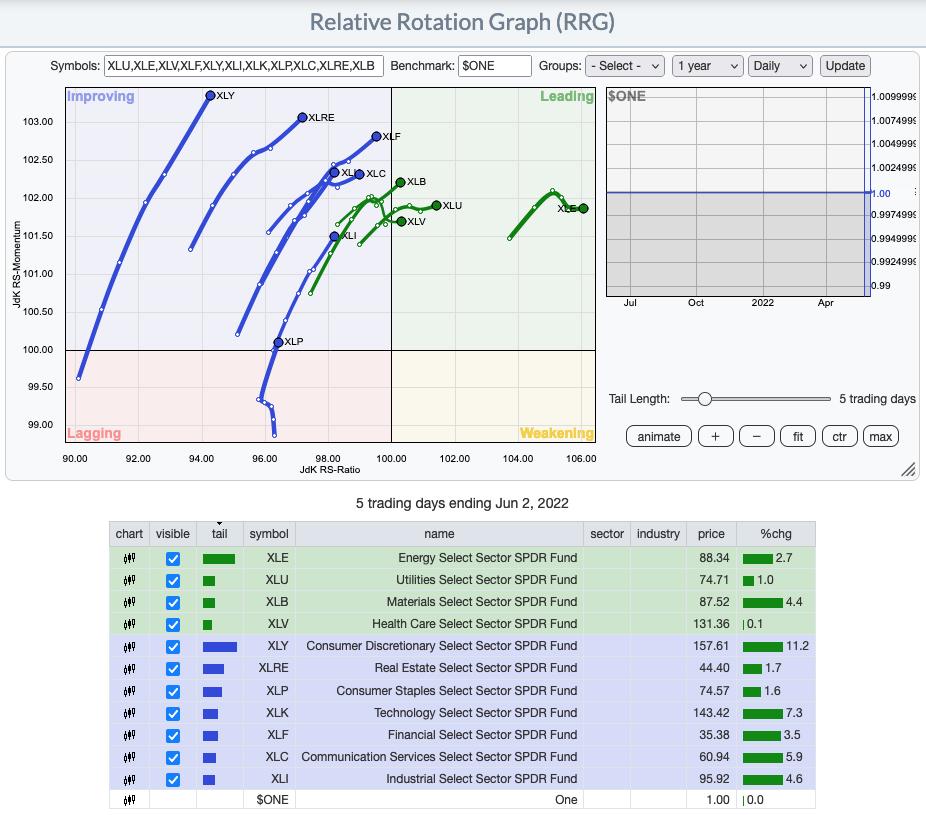Open the chart icon for XLE row
The image size is (926, 815).
pos(129,558)
